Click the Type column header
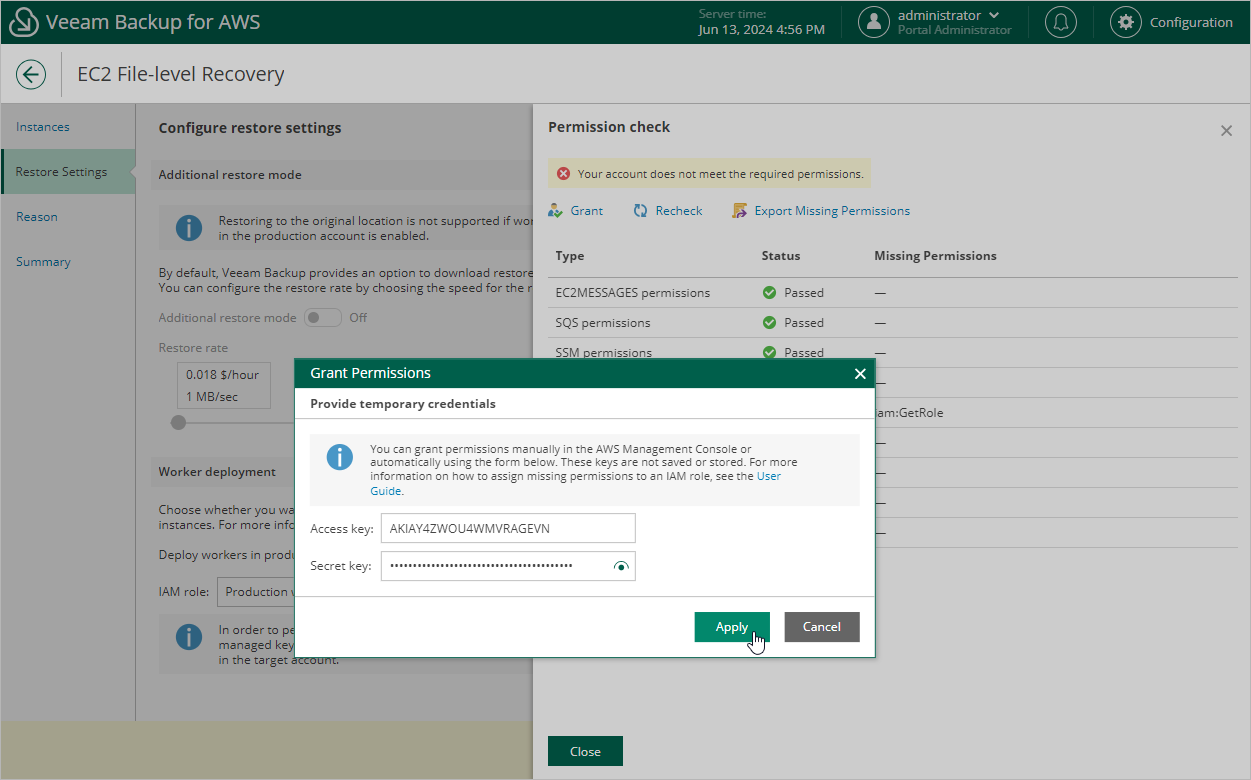This screenshot has width=1251, height=780. click(570, 256)
